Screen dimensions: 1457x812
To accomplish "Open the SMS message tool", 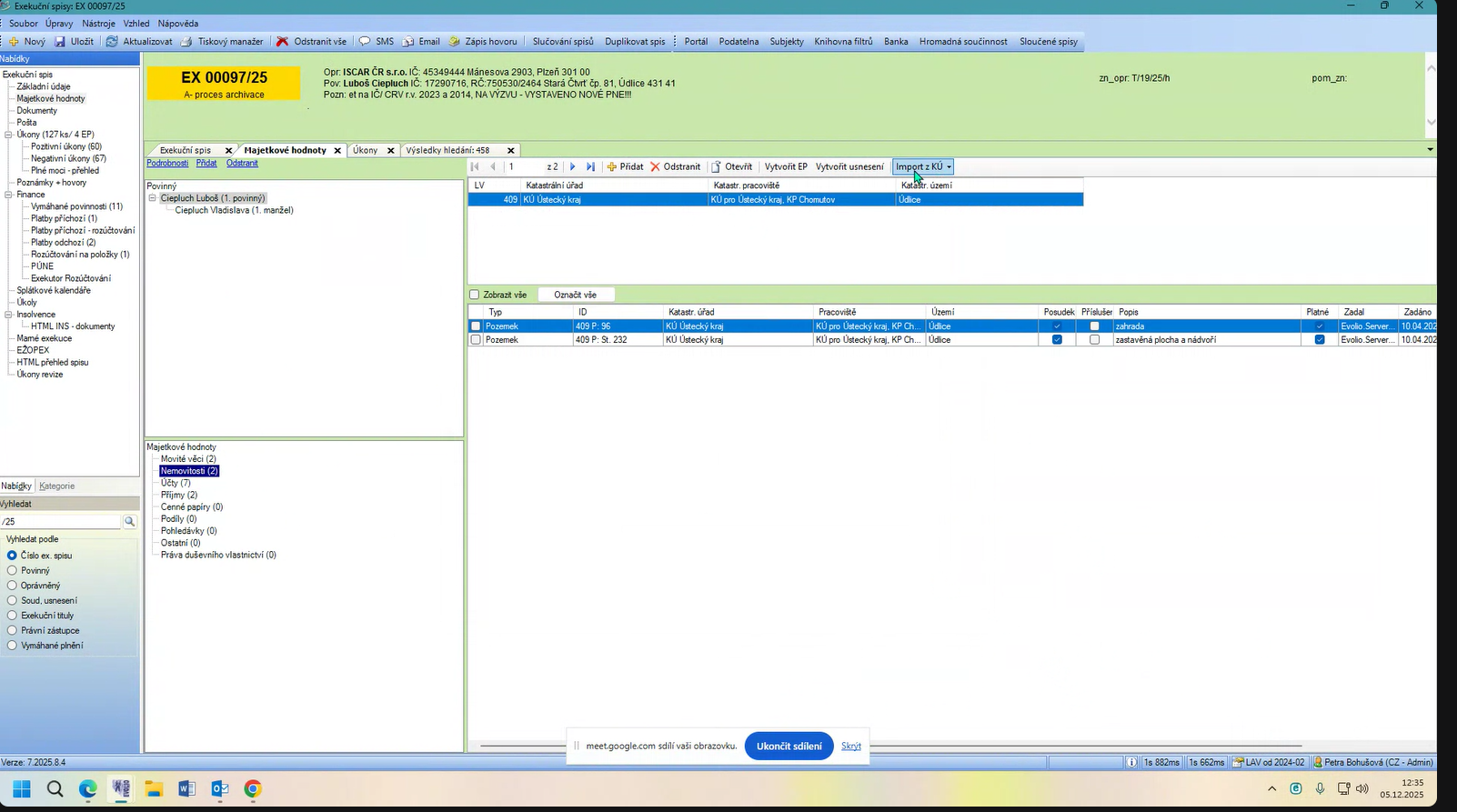I will 365,42.
